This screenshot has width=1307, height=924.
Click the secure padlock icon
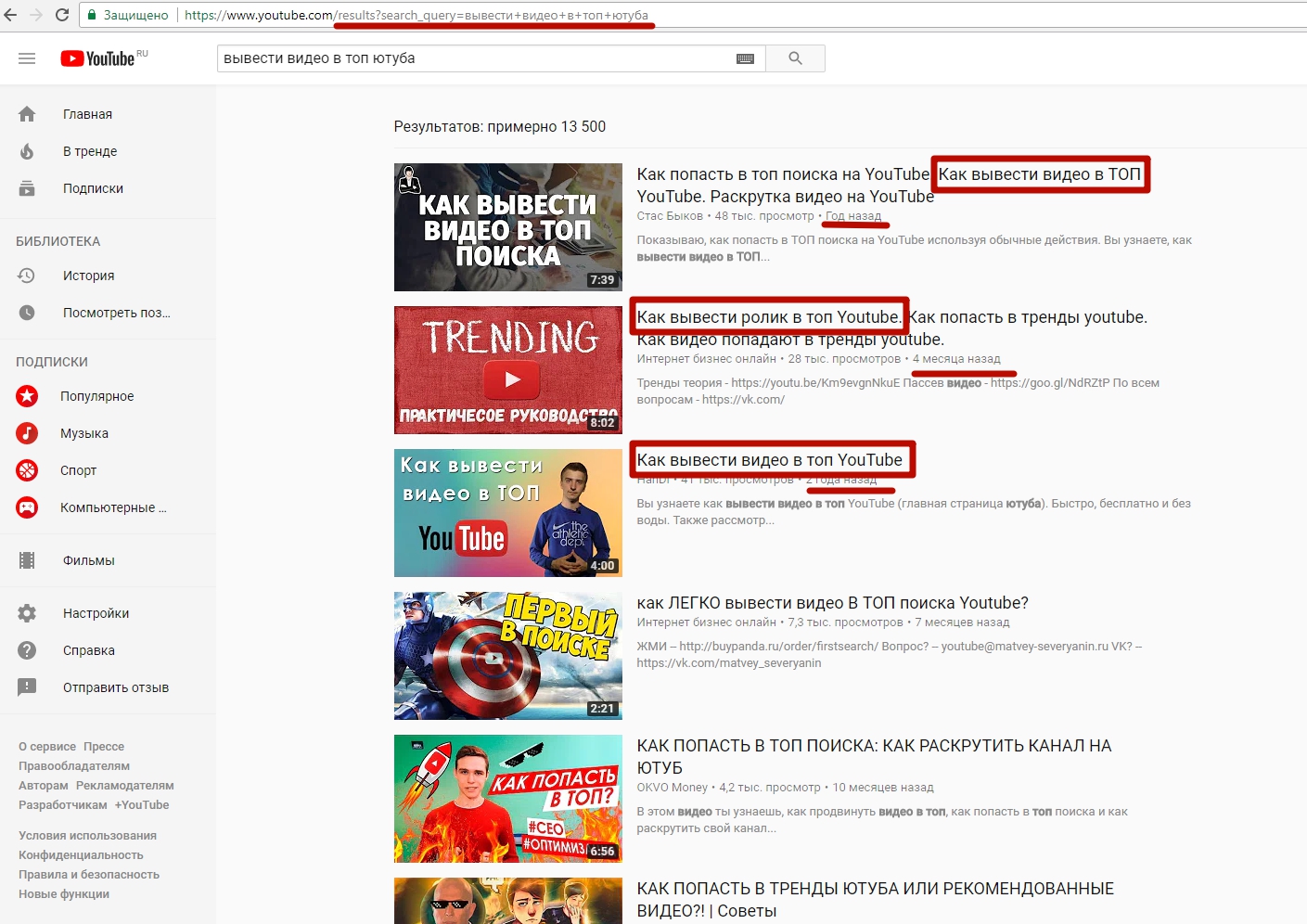pyautogui.click(x=92, y=15)
